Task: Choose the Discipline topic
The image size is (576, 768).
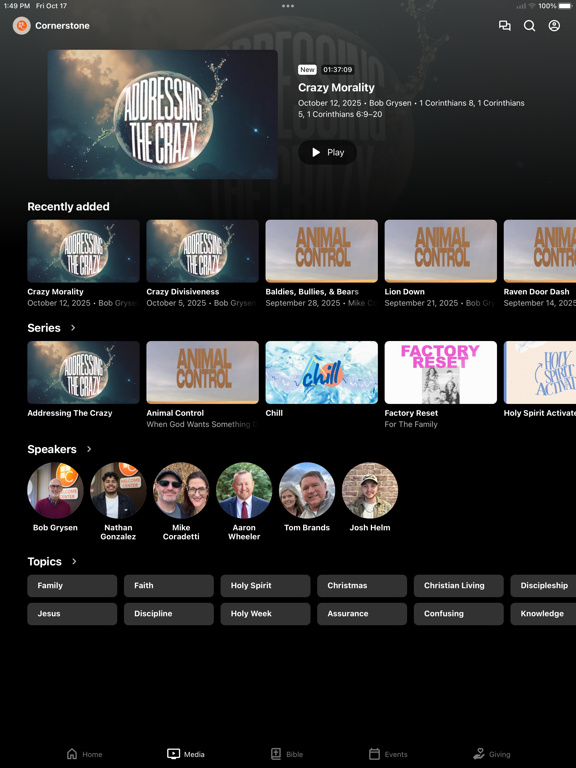Action: click(x=168, y=614)
